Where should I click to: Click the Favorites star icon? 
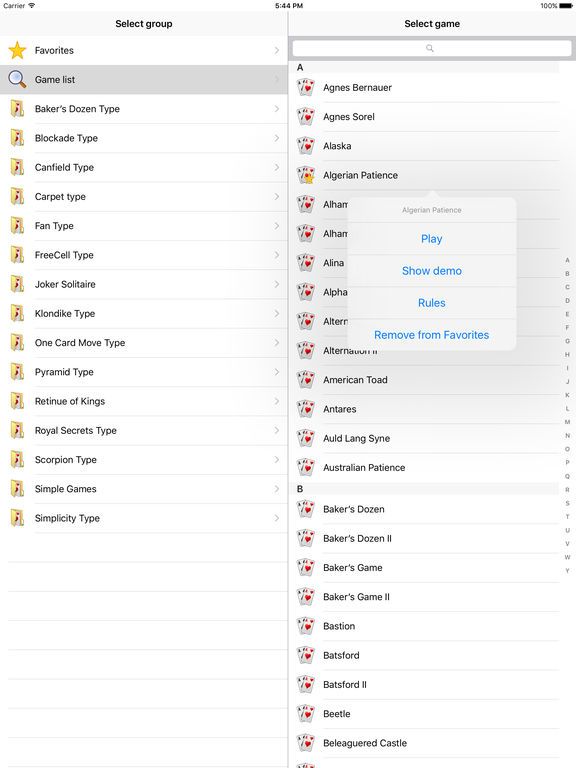tap(17, 50)
